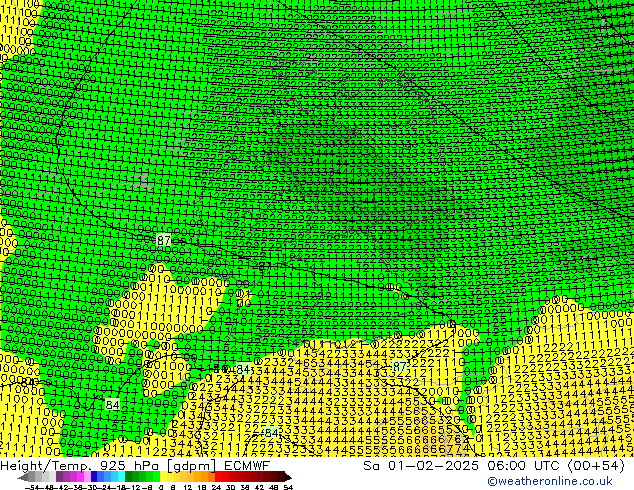This screenshot has height=490, width=634.
Task: Click the '87' contour label in upper-left green area
Action: pyautogui.click(x=163, y=240)
